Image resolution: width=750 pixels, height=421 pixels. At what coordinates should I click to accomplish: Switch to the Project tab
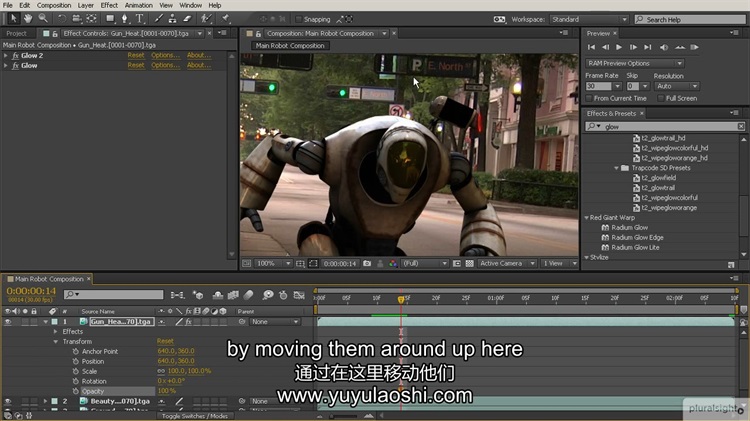pyautogui.click(x=17, y=33)
